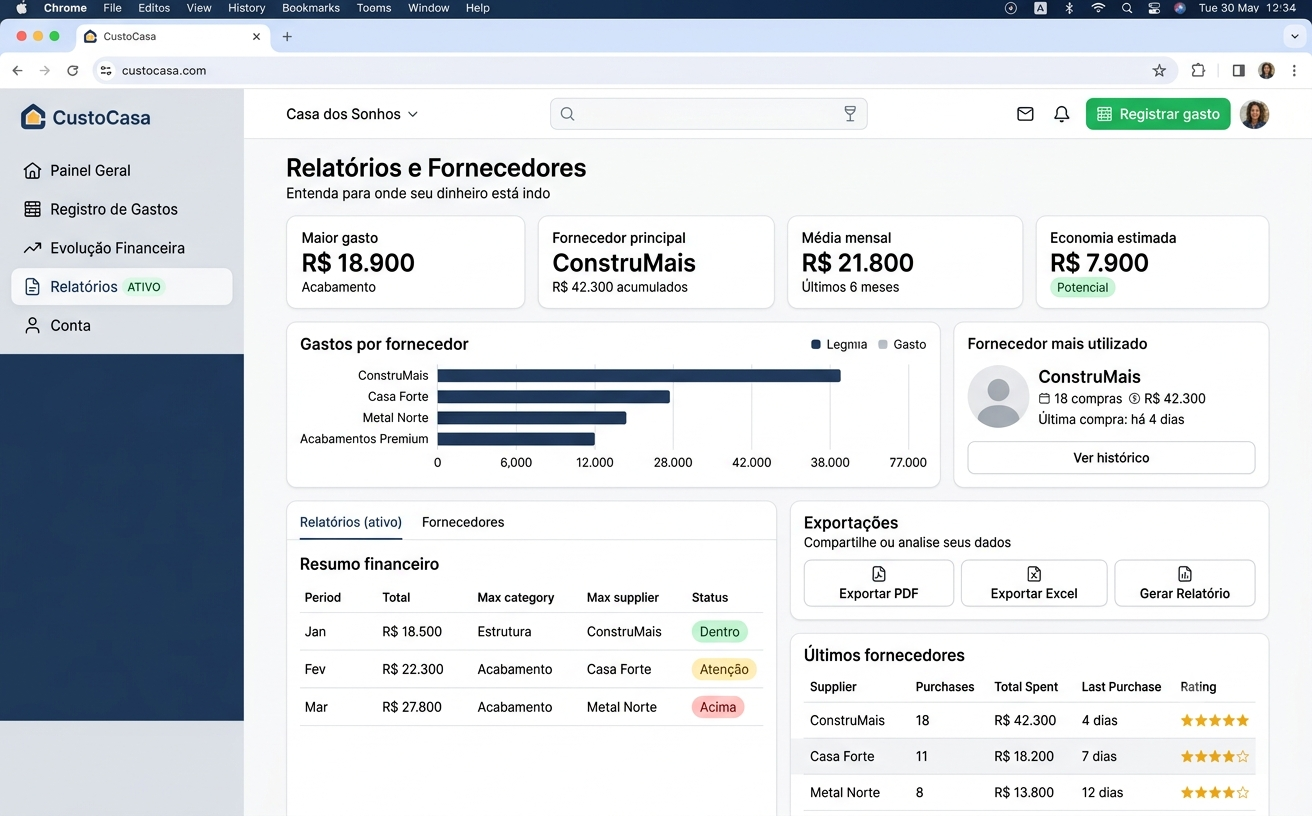The image size is (1312, 816).
Task: Click macOS Spotlight search icon
Action: coord(1127,8)
